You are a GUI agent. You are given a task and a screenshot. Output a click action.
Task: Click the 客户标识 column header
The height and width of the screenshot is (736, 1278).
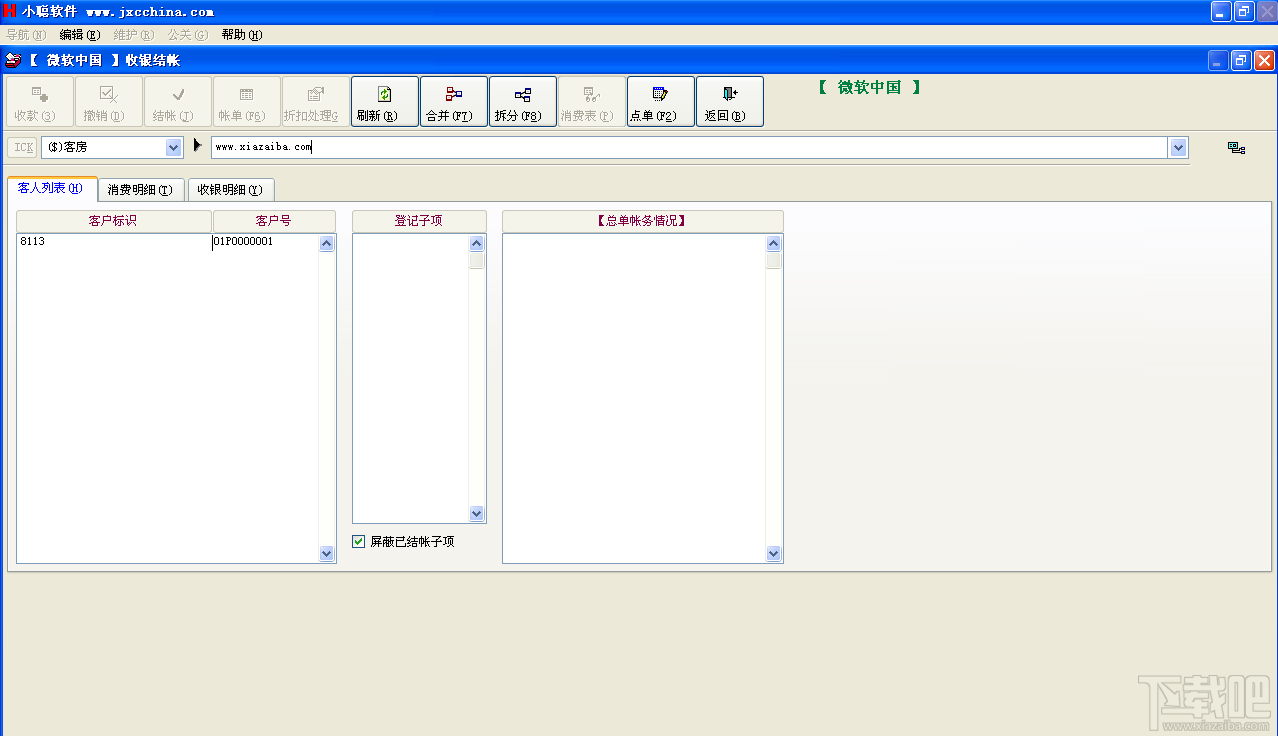114,221
